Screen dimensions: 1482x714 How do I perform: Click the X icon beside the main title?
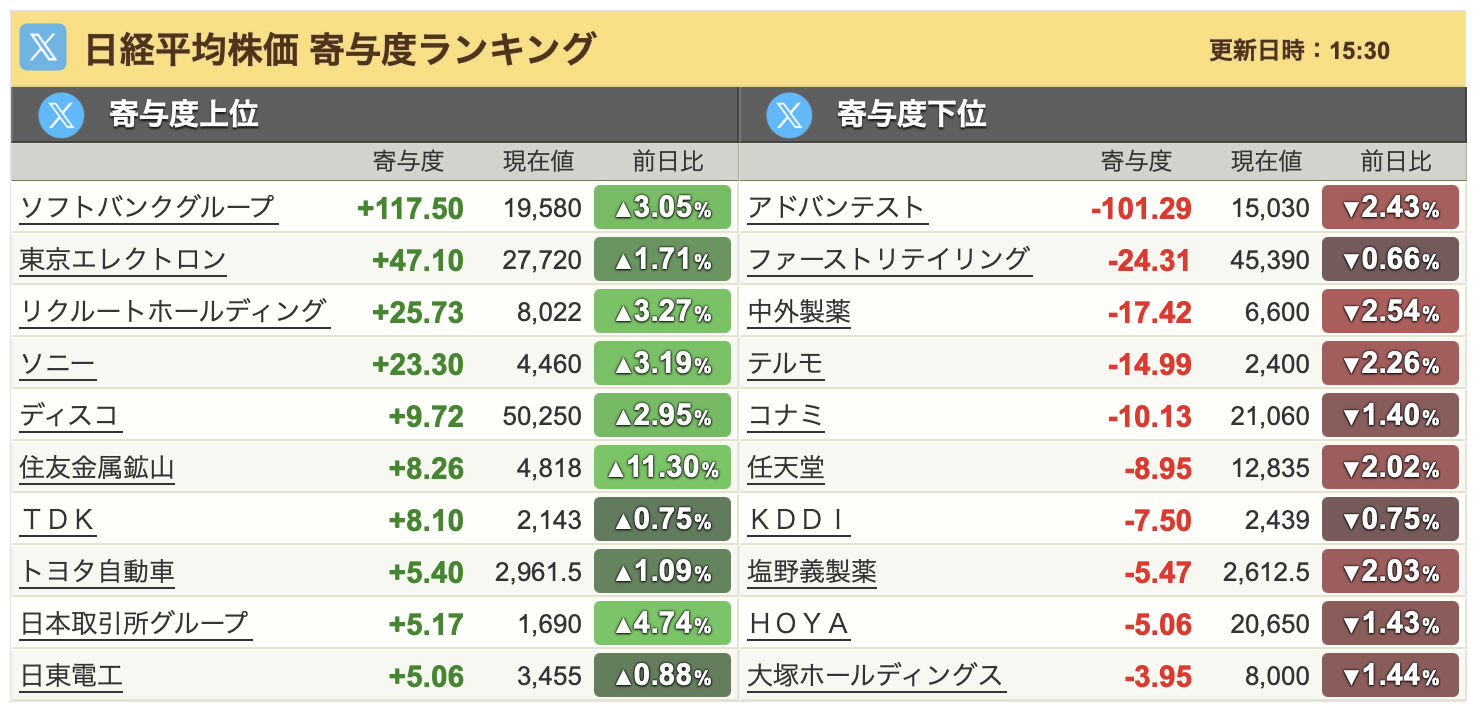[x=43, y=48]
